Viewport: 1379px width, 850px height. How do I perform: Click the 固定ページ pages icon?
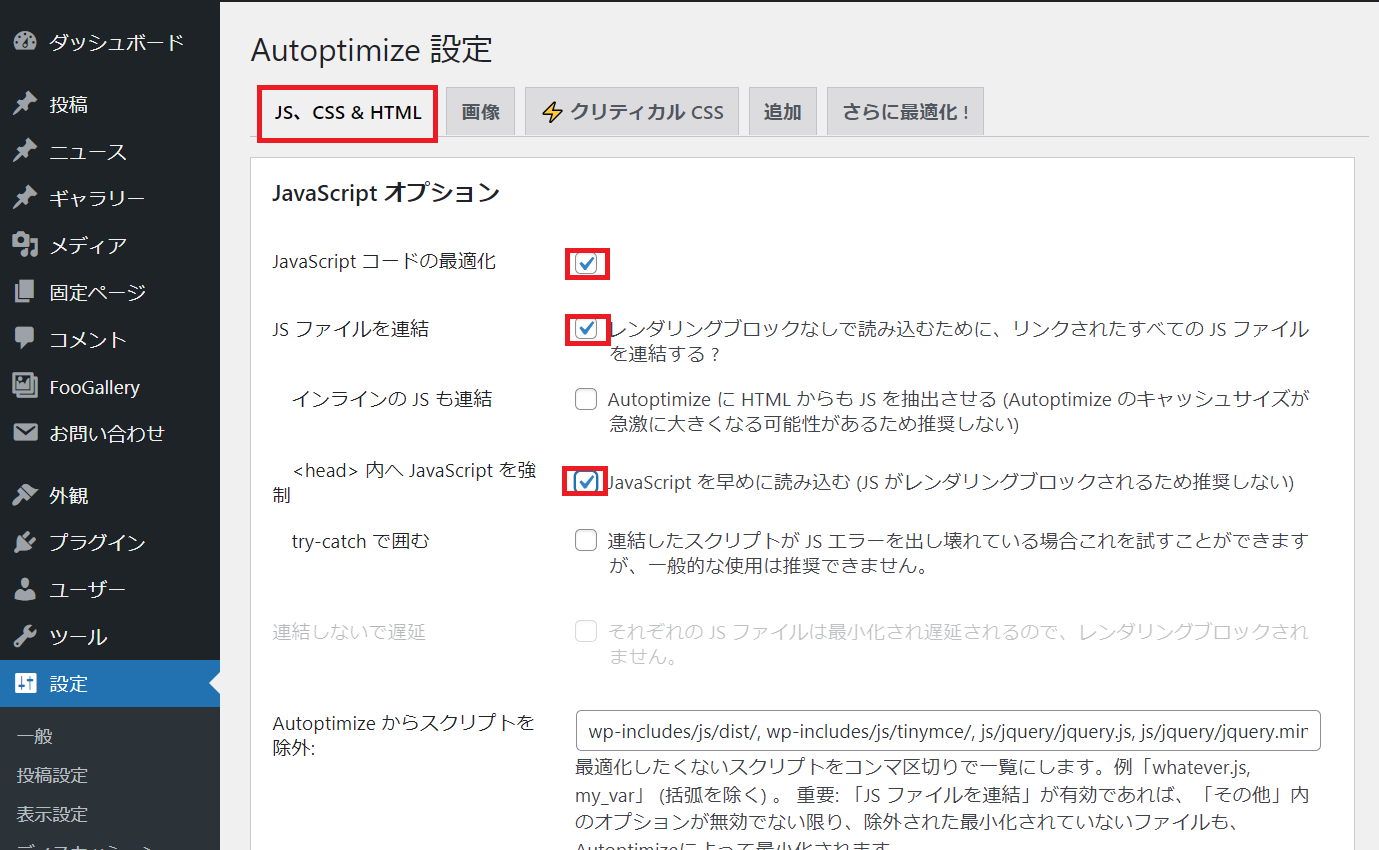pyautogui.click(x=25, y=292)
